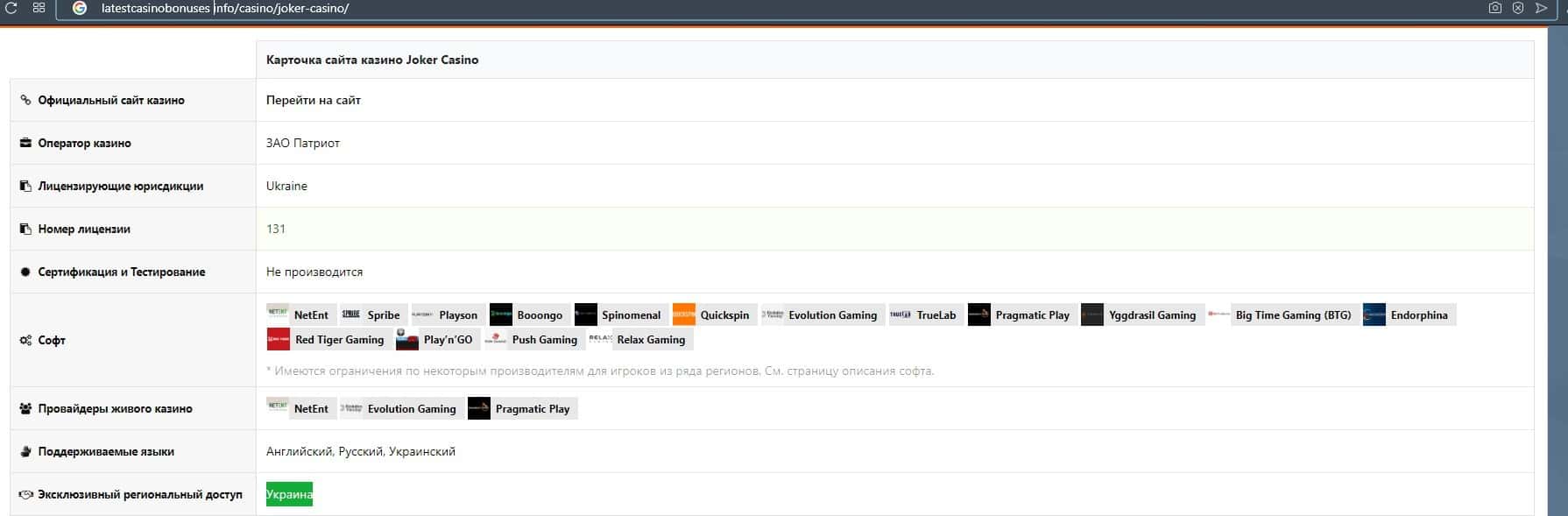Click the software restrictions footnote text
This screenshot has width=1568, height=516.
pyautogui.click(x=600, y=371)
